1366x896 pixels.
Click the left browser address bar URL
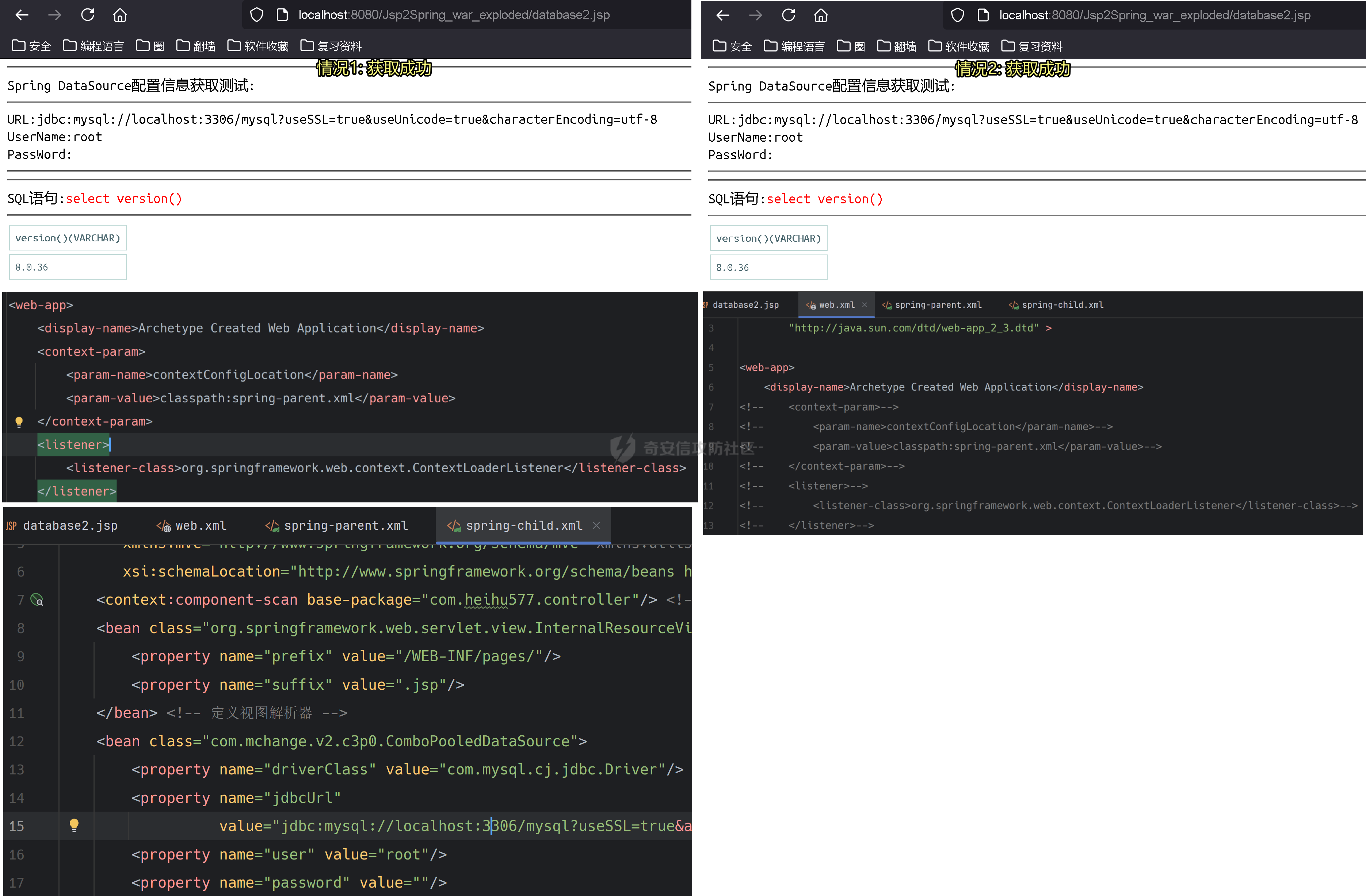[453, 15]
